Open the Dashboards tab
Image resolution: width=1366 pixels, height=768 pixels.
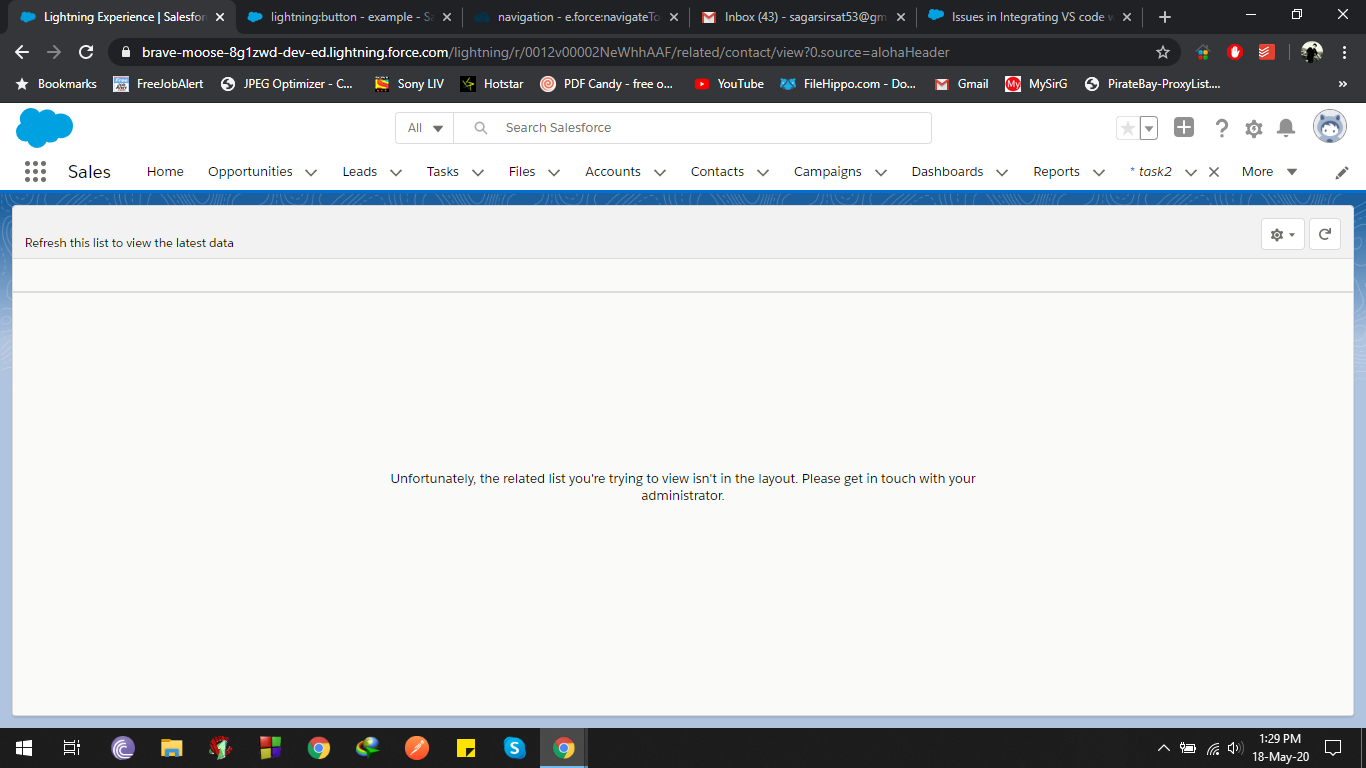pos(947,172)
